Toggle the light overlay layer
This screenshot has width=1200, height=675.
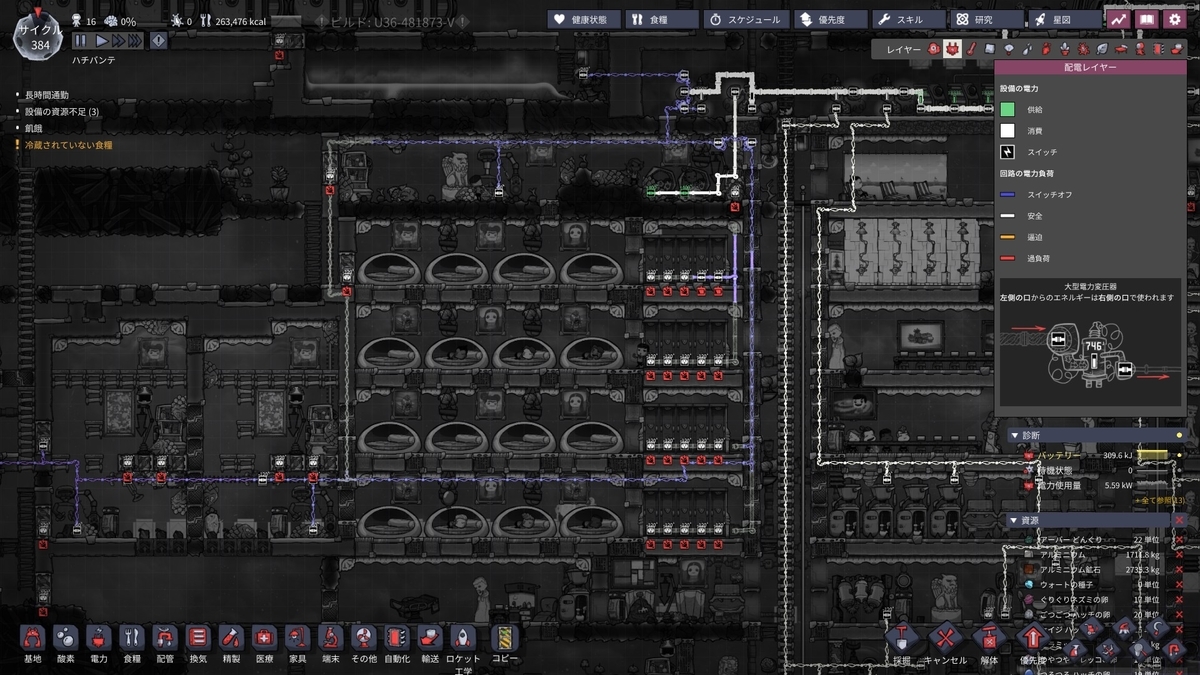1008,48
